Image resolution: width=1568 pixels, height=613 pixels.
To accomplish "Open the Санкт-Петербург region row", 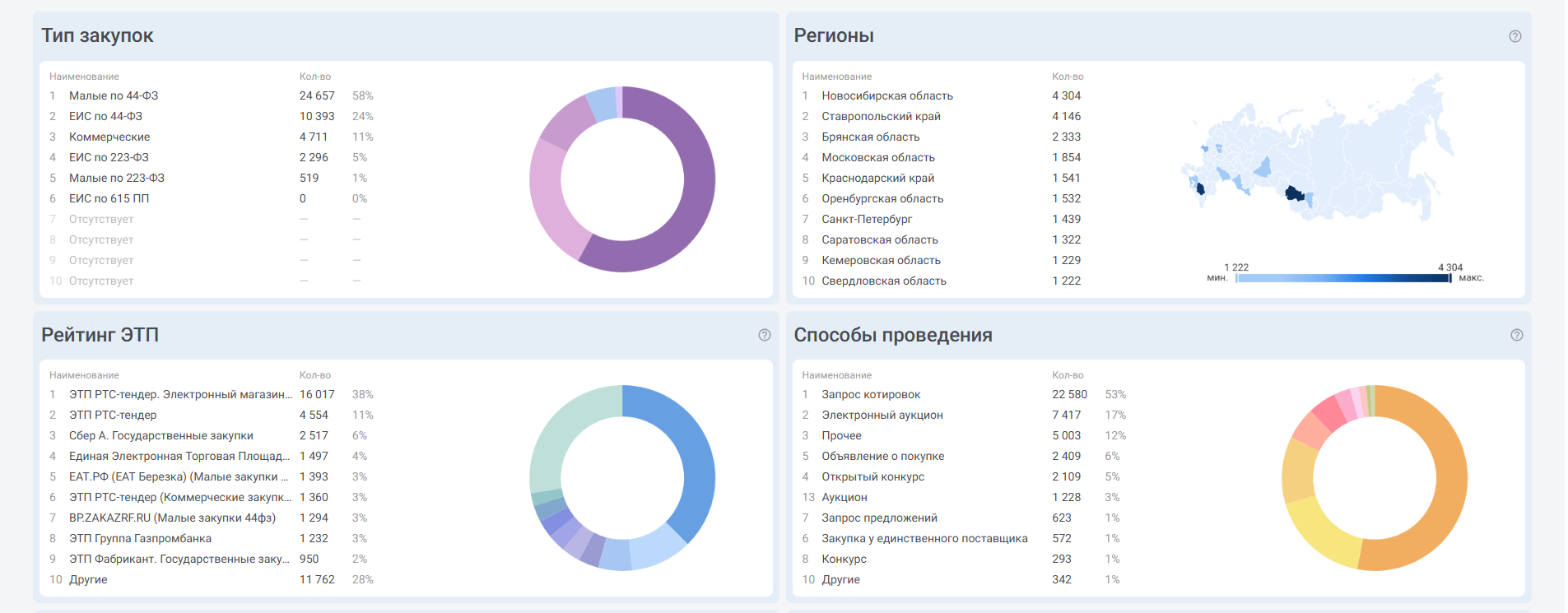I will [866, 219].
